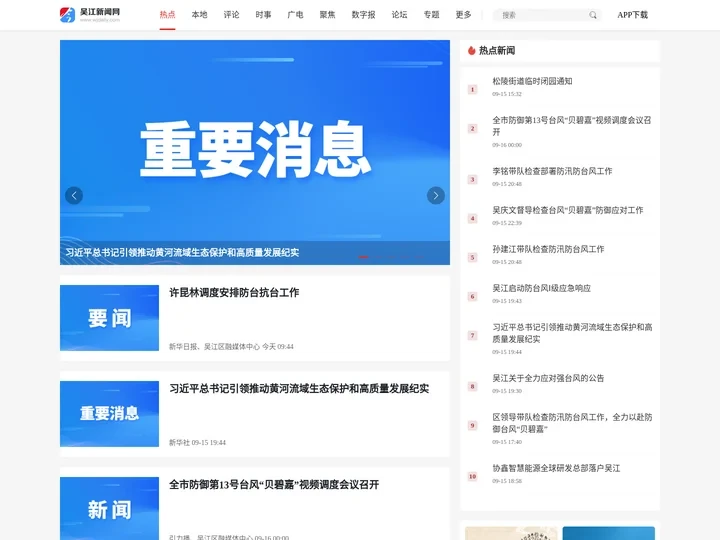Click rank badge number 3
720x540 pixels.
coord(472,180)
